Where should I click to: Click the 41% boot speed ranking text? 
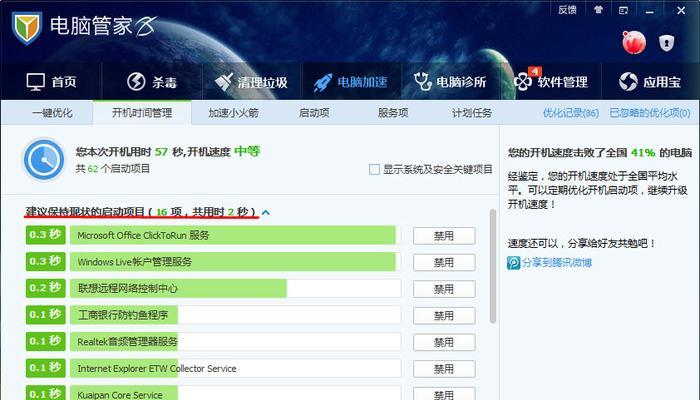click(x=643, y=153)
